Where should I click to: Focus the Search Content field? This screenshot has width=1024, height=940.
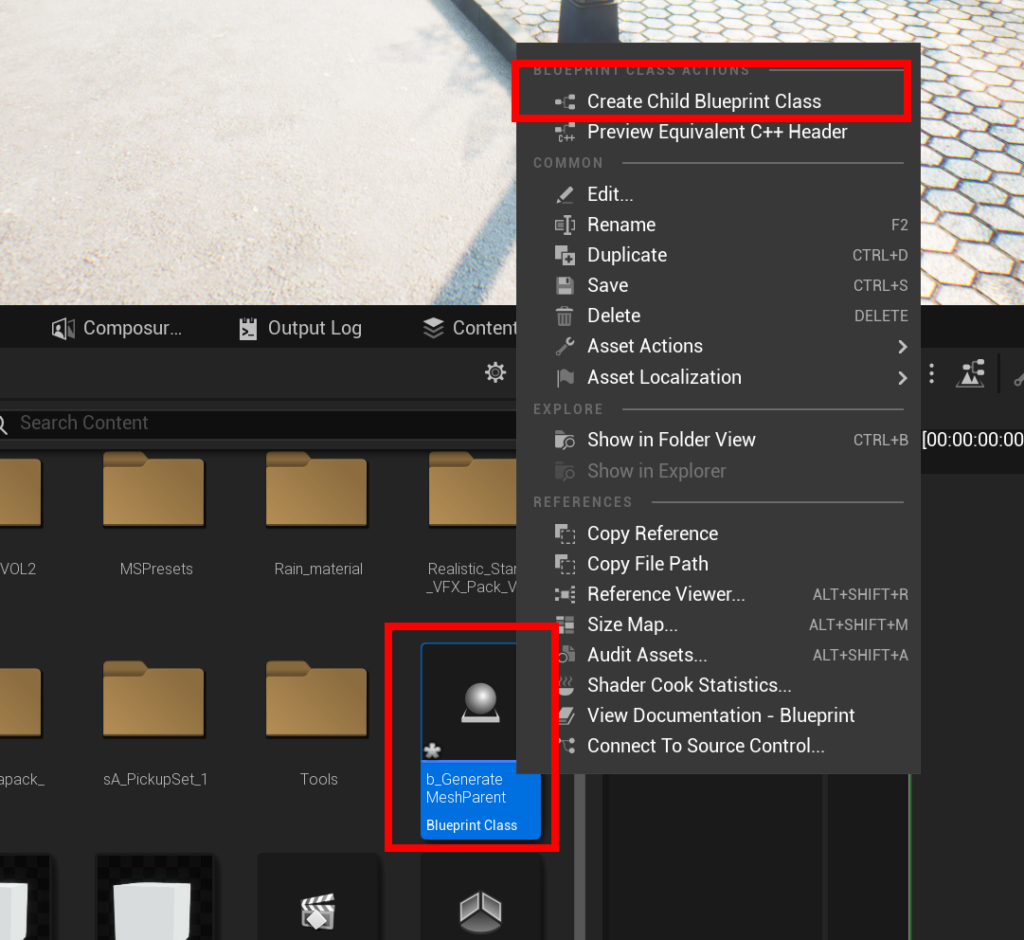258,423
